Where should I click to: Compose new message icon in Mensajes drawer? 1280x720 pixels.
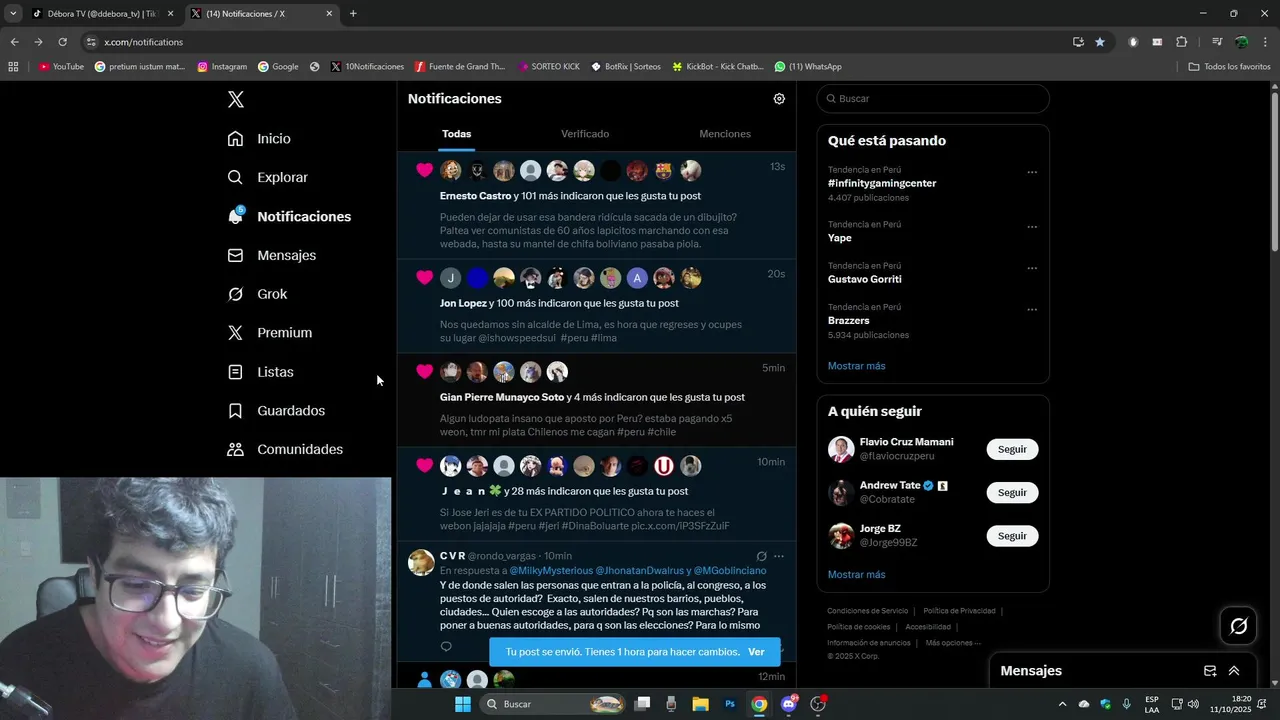tap(1210, 671)
